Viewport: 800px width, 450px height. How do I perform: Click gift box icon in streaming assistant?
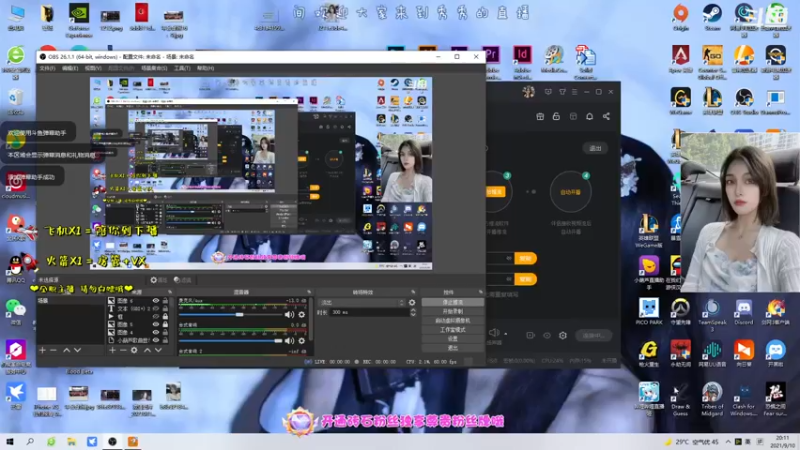540,116
